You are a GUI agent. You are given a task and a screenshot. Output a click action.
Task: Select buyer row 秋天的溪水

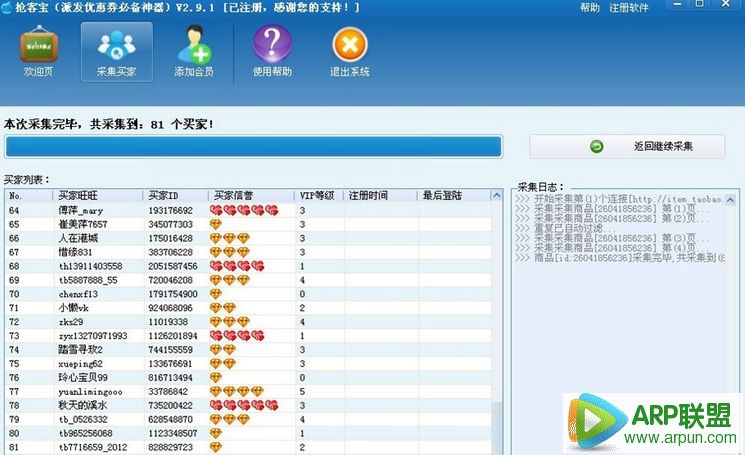click(x=248, y=405)
